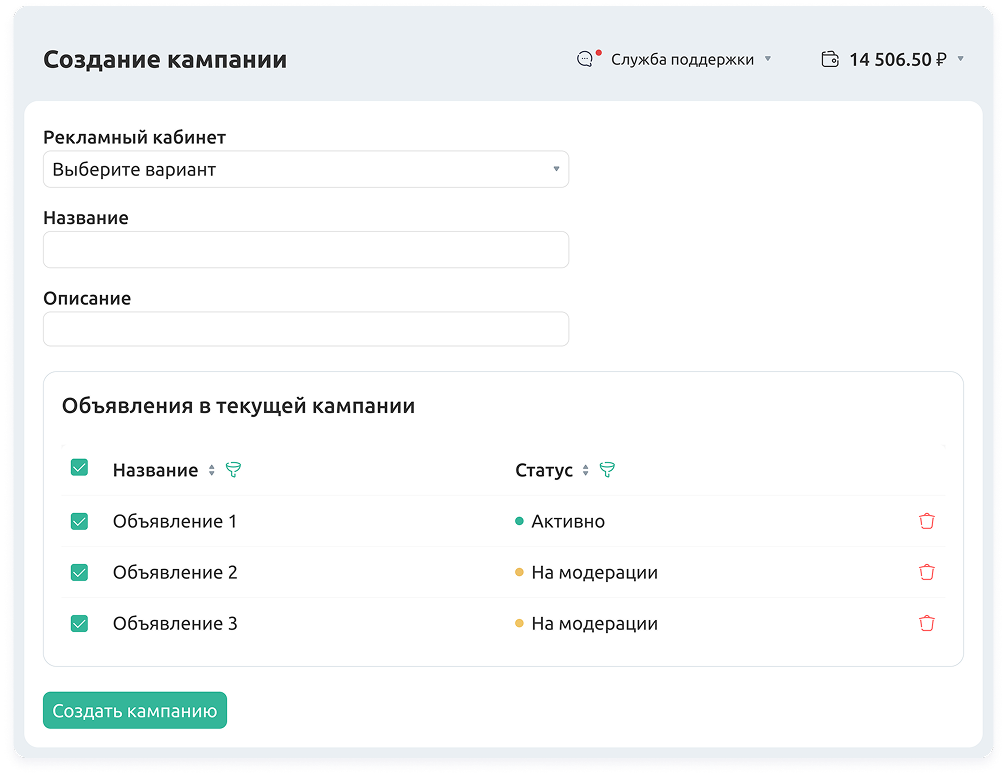Sort ads by Статус column

point(586,471)
